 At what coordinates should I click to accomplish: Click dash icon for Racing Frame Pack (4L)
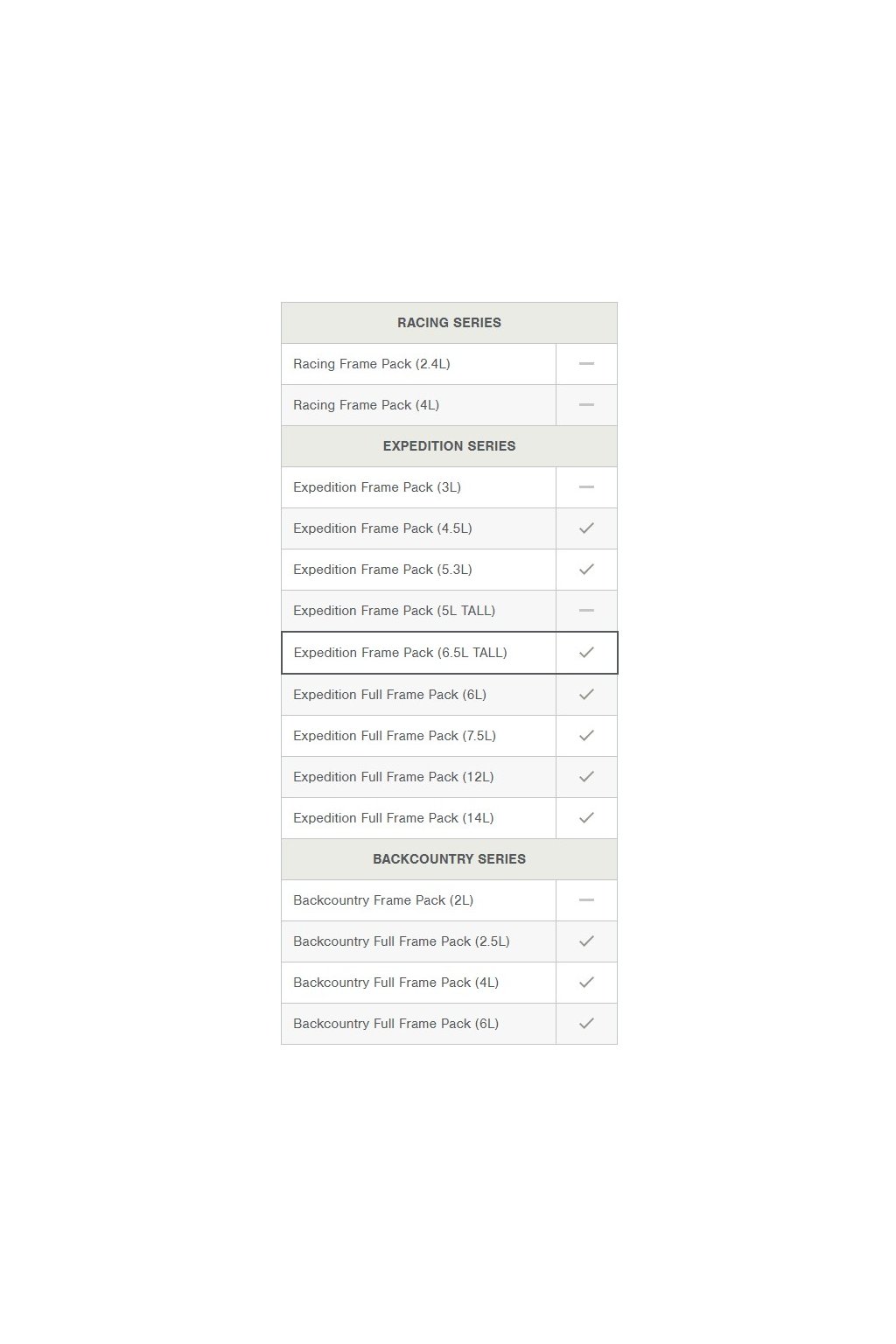(x=586, y=404)
